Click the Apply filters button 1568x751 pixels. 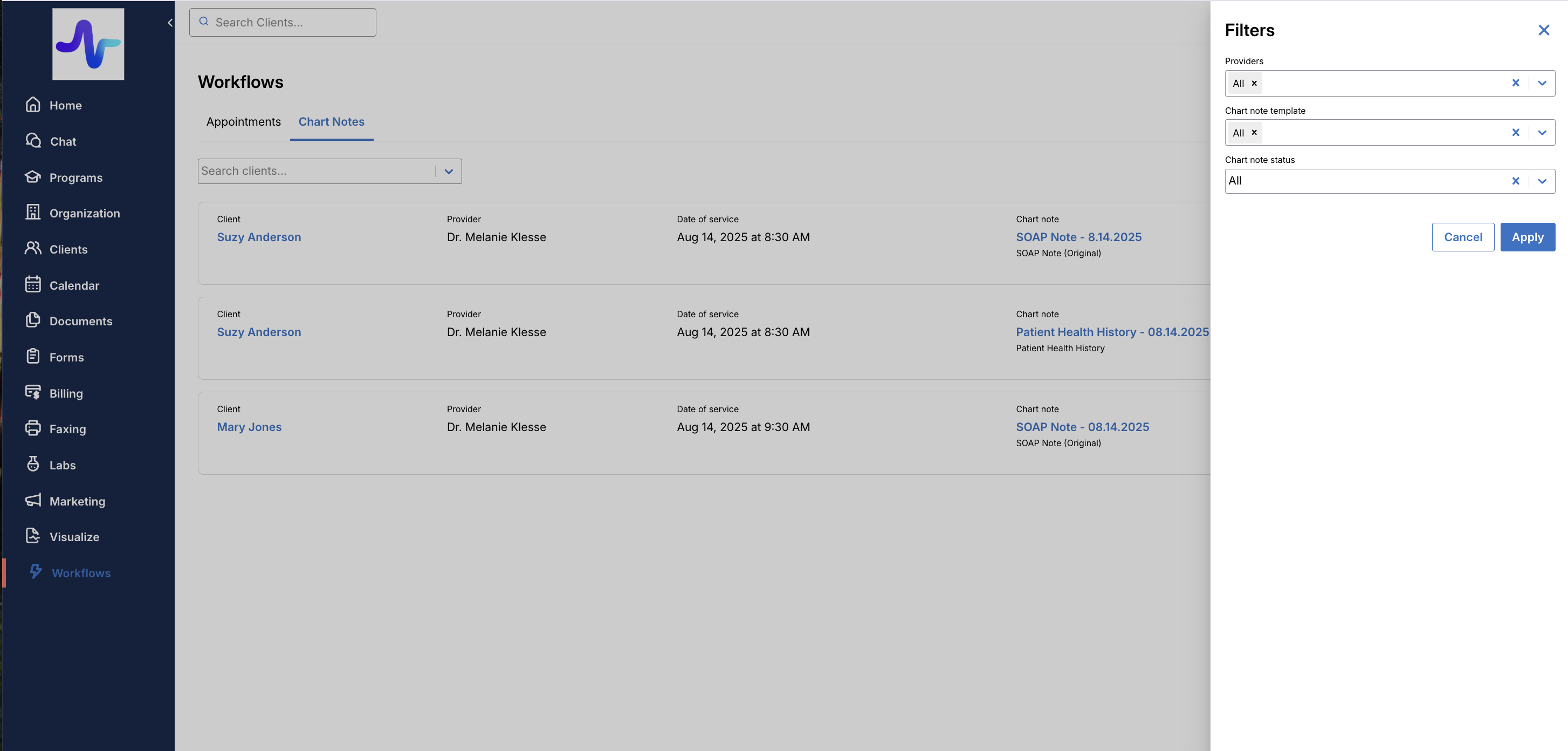1527,237
